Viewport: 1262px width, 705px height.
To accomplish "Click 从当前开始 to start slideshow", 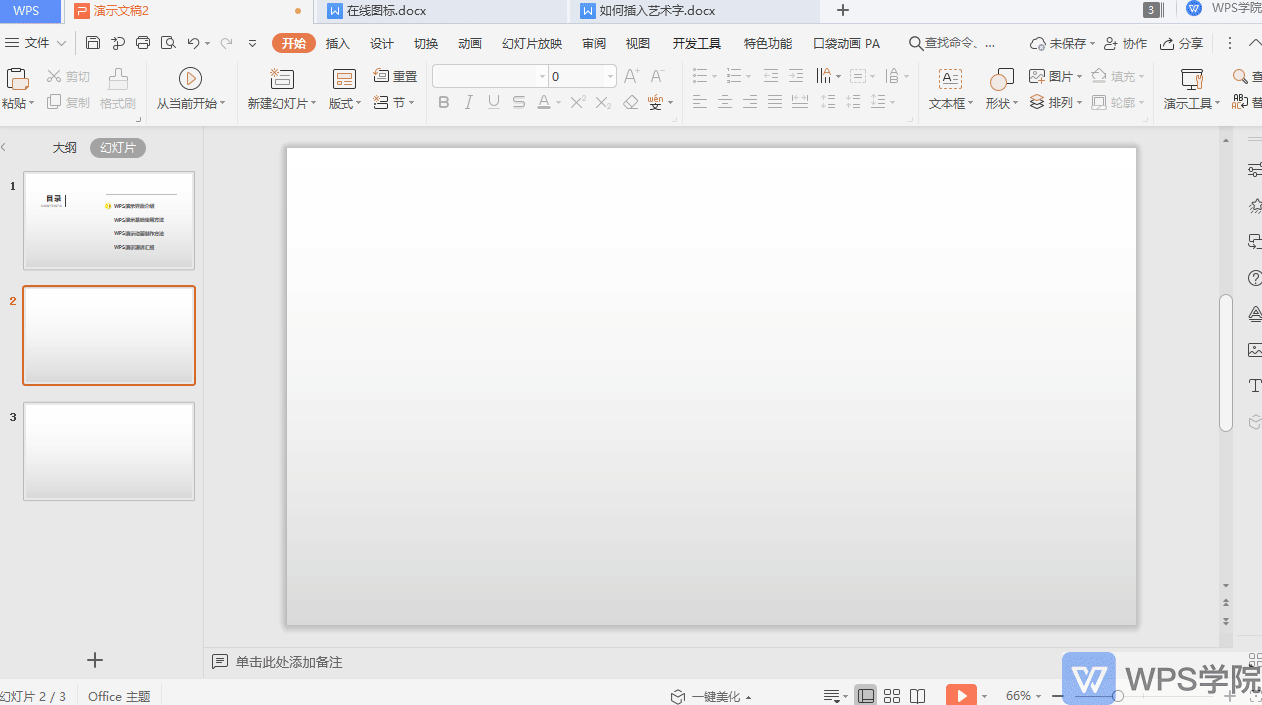I will (190, 88).
